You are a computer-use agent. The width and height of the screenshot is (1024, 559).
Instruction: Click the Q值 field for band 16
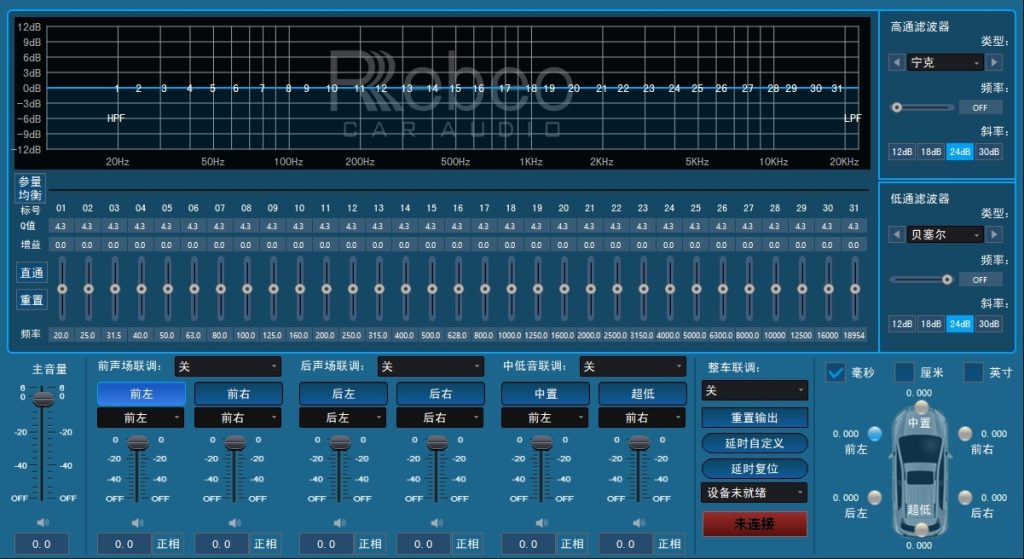(x=457, y=226)
